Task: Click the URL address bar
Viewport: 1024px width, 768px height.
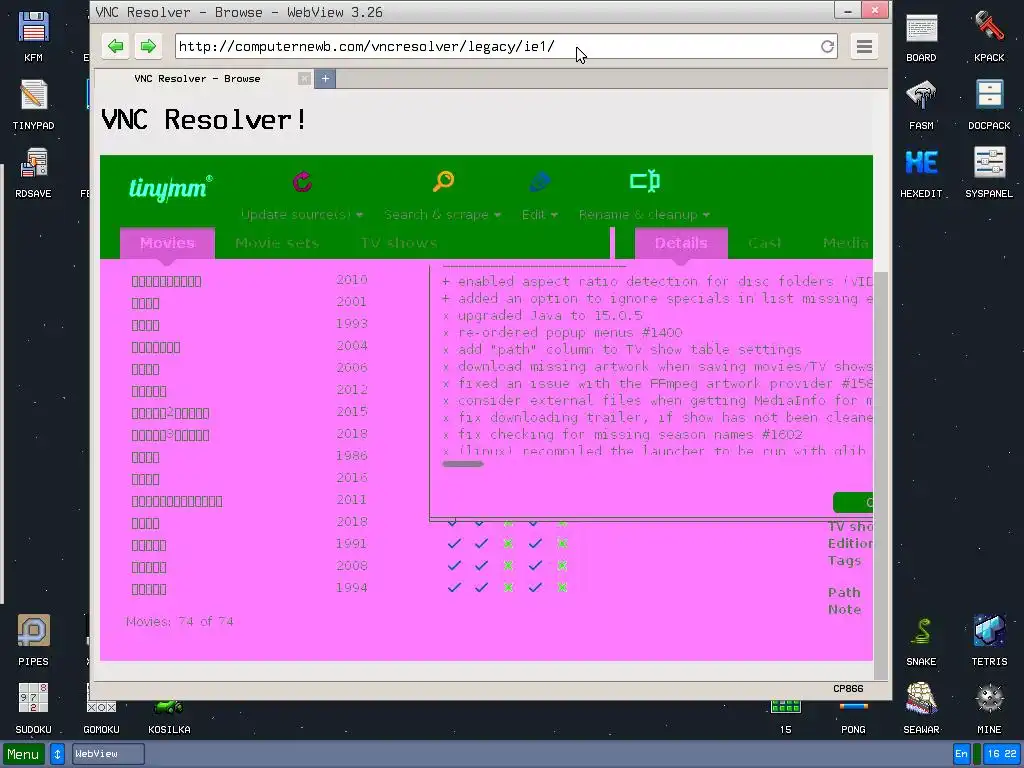Action: click(496, 46)
